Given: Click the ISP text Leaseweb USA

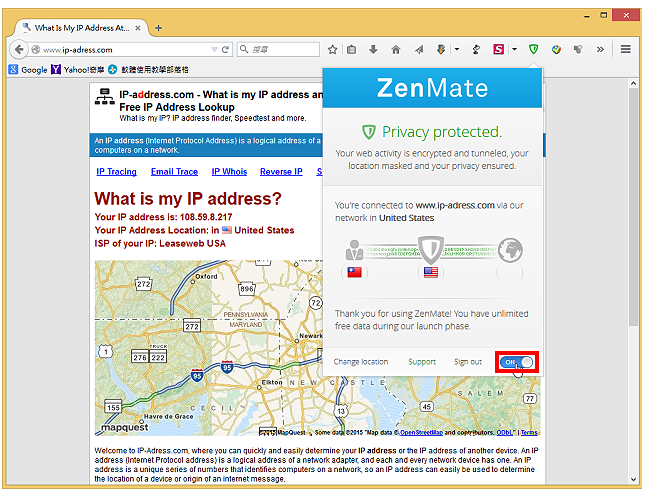Looking at the screenshot, I should (192, 244).
